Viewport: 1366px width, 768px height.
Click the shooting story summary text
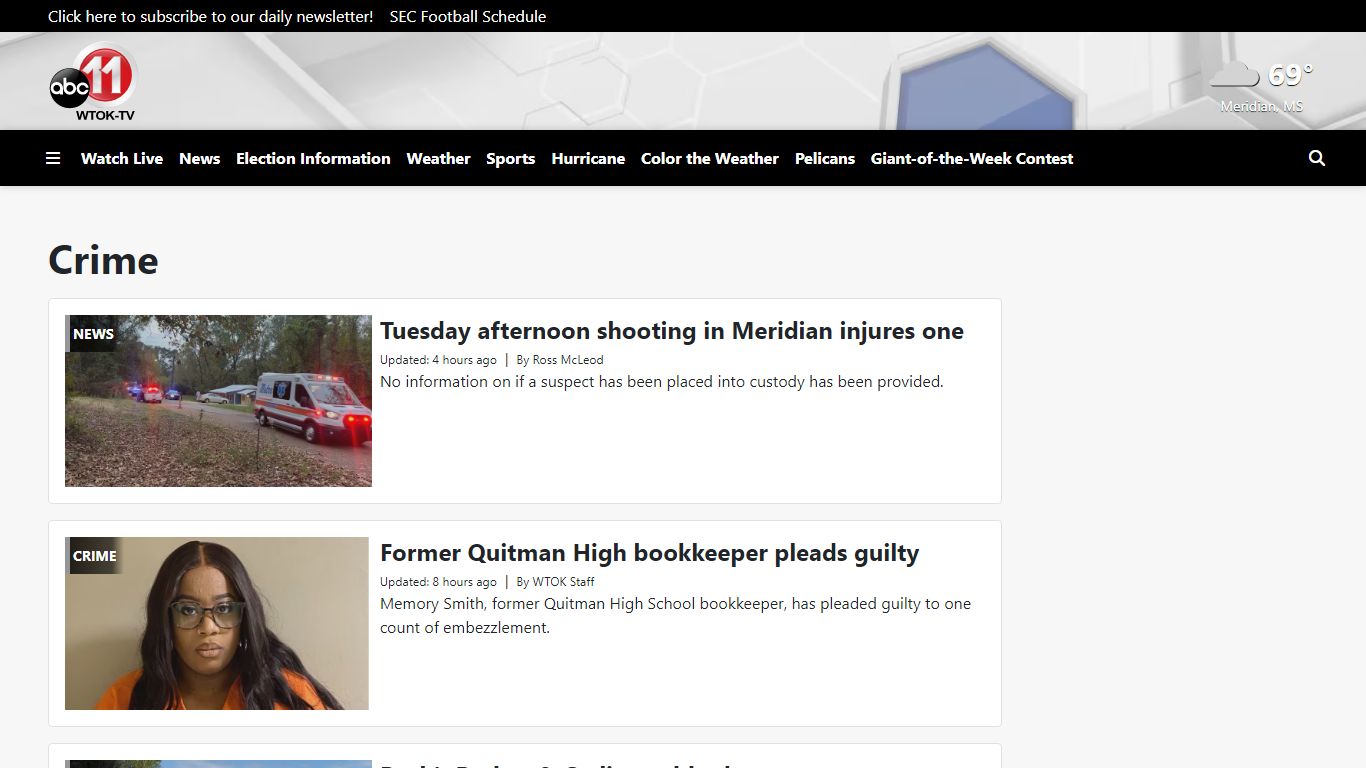pyautogui.click(x=662, y=382)
